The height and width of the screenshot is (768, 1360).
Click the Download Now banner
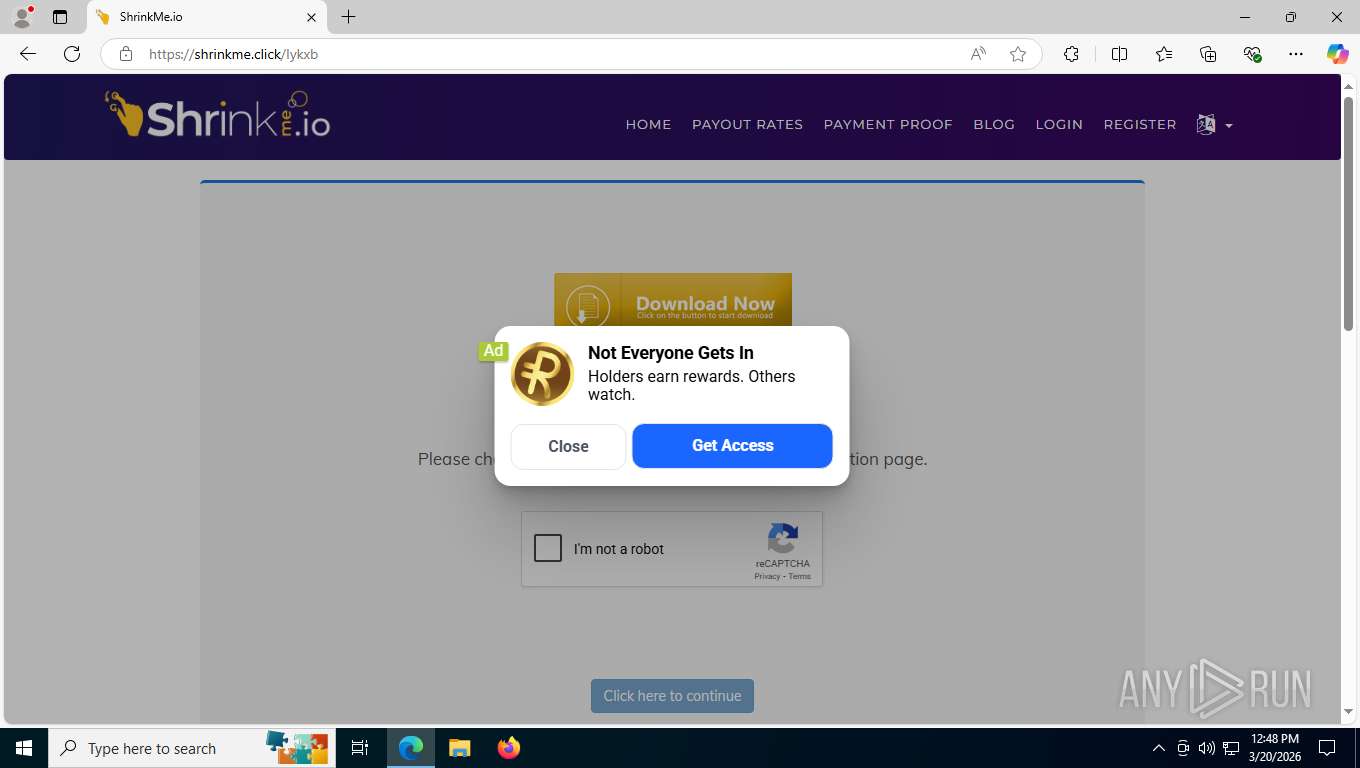click(x=673, y=300)
